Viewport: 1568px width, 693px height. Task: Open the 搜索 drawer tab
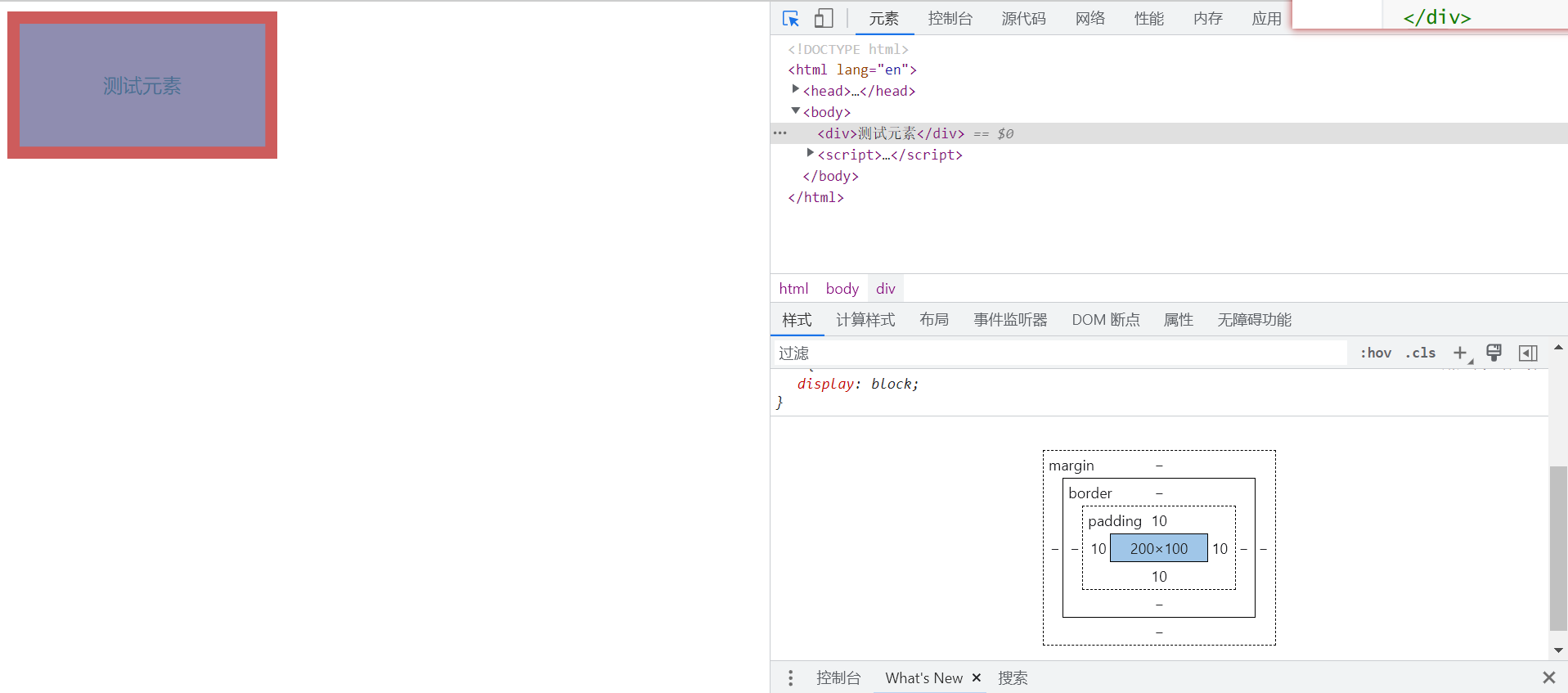[x=1013, y=677]
